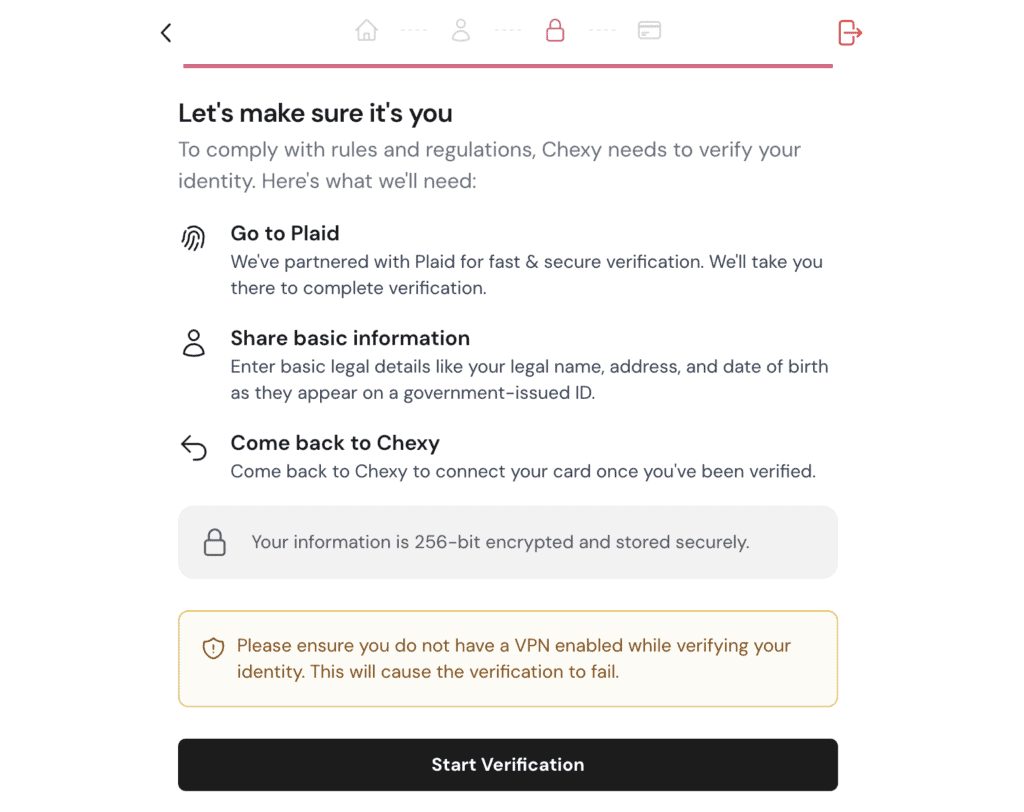Select the home step icon in the progress tracker
Viewport: 1024px width, 812px height.
[x=366, y=31]
